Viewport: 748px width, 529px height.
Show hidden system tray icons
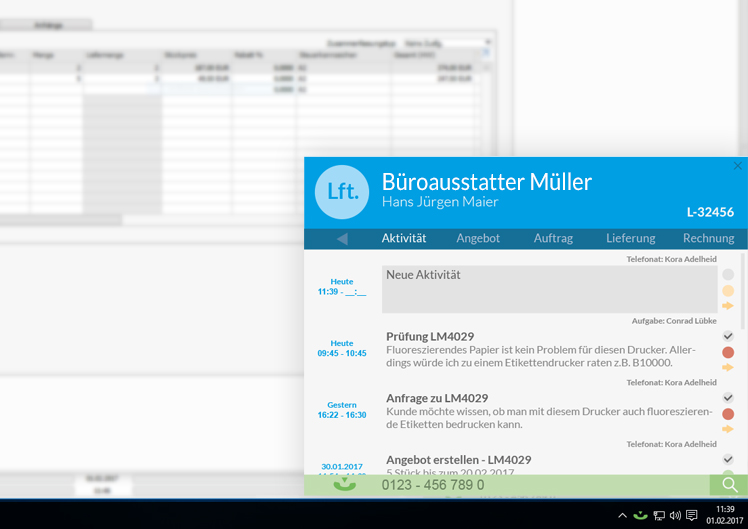622,515
